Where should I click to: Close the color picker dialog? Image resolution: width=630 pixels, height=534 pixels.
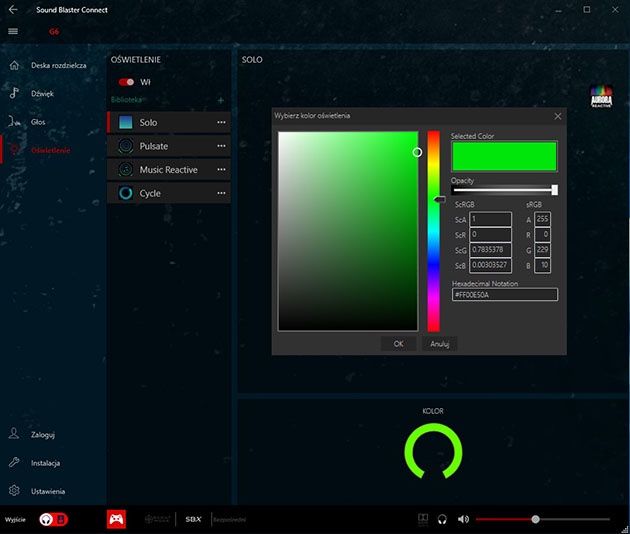[x=558, y=116]
